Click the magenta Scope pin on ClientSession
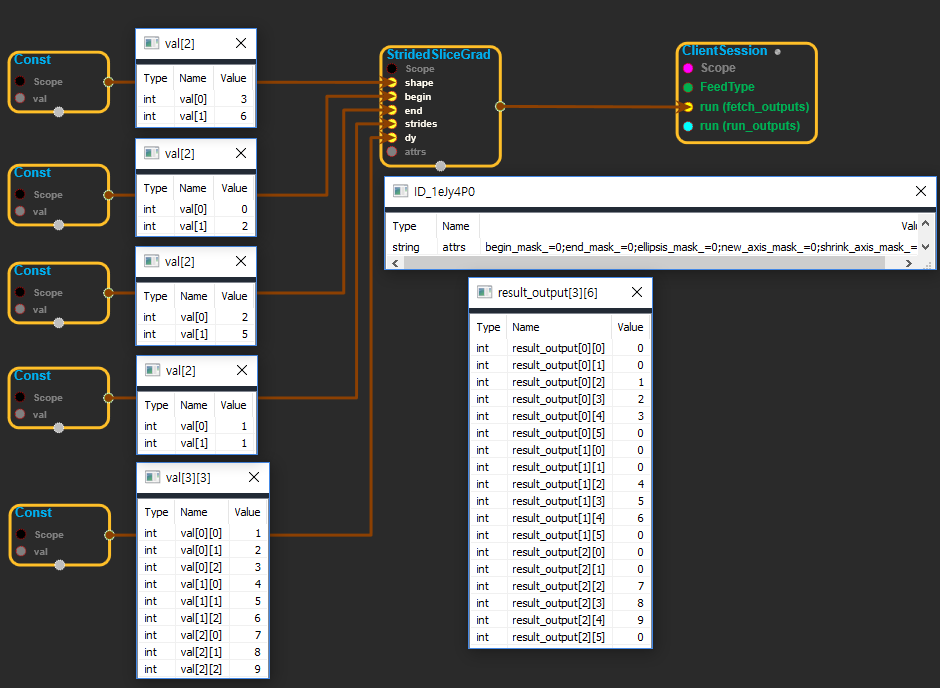940x688 pixels. coord(688,68)
